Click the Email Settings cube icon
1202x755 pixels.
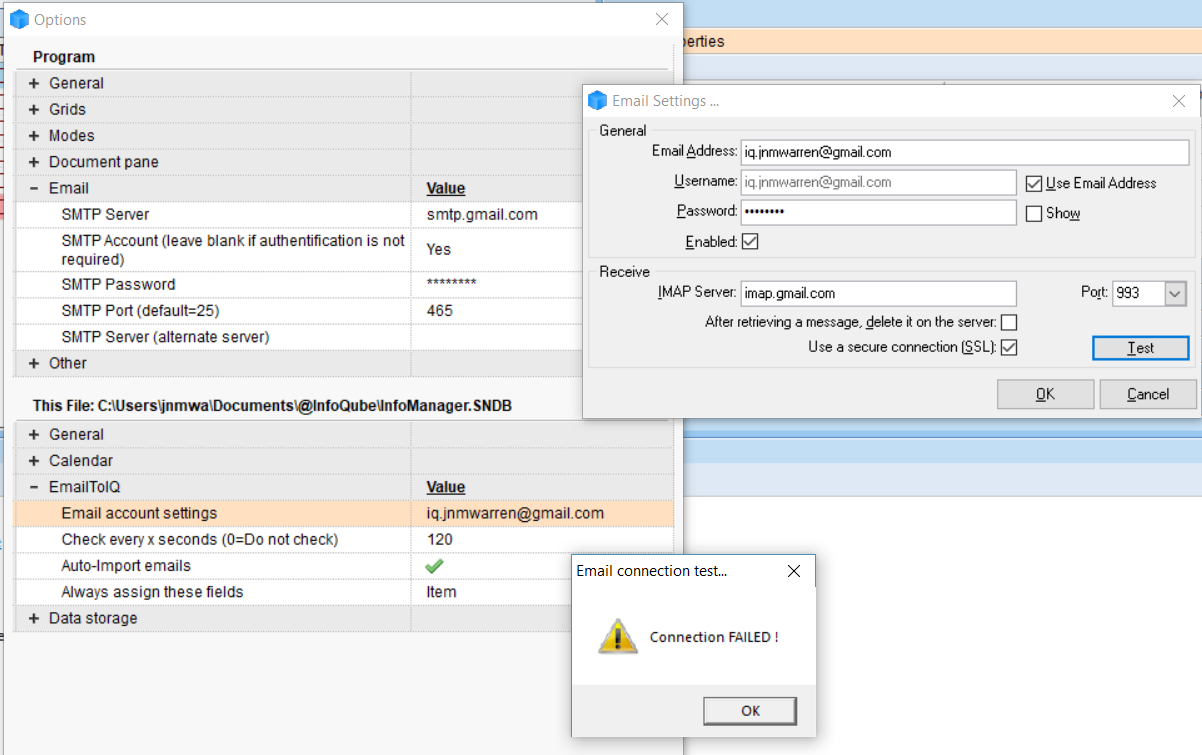click(x=597, y=100)
